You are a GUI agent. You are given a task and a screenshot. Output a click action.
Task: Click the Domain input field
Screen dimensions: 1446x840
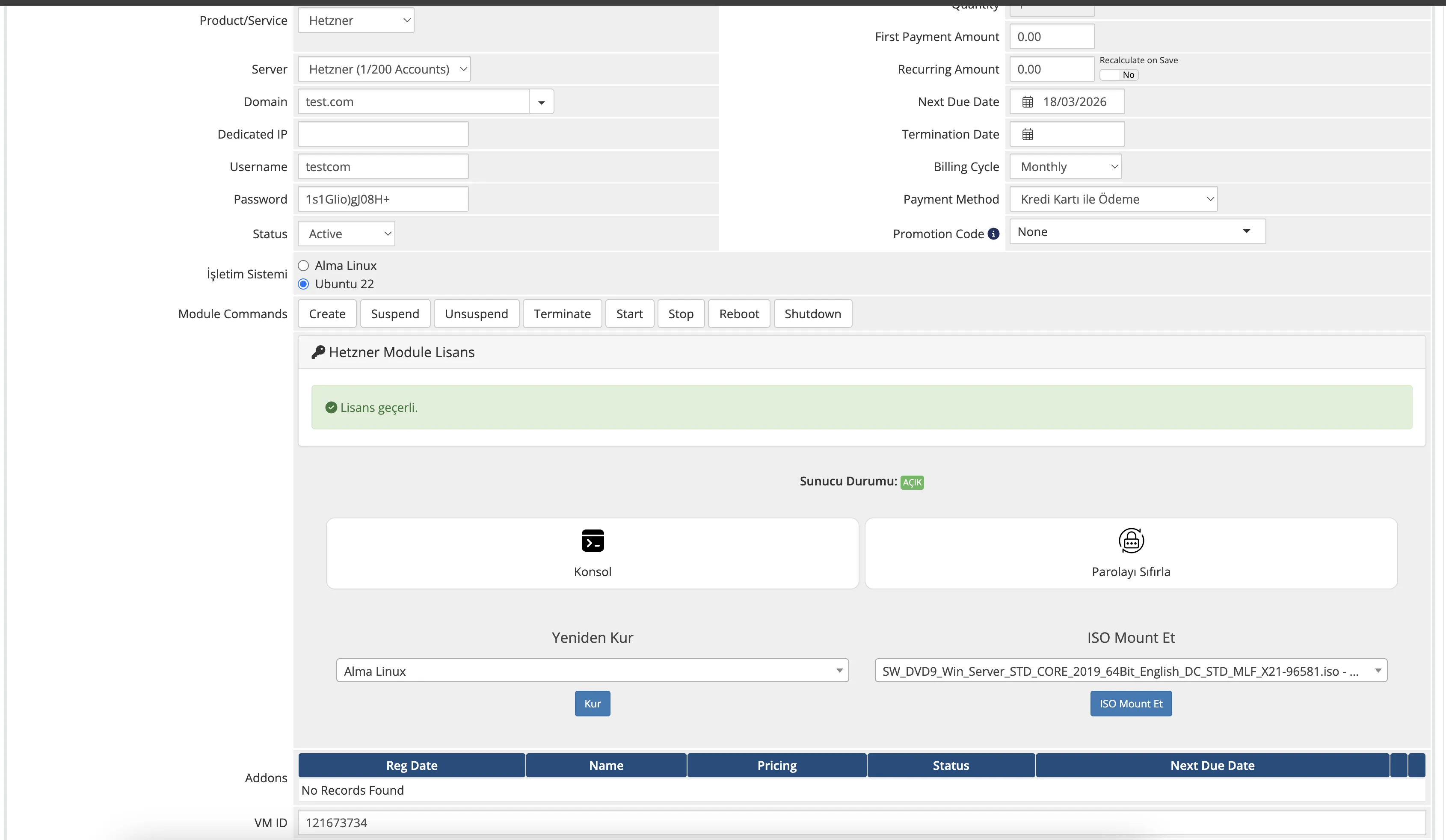[x=413, y=102]
